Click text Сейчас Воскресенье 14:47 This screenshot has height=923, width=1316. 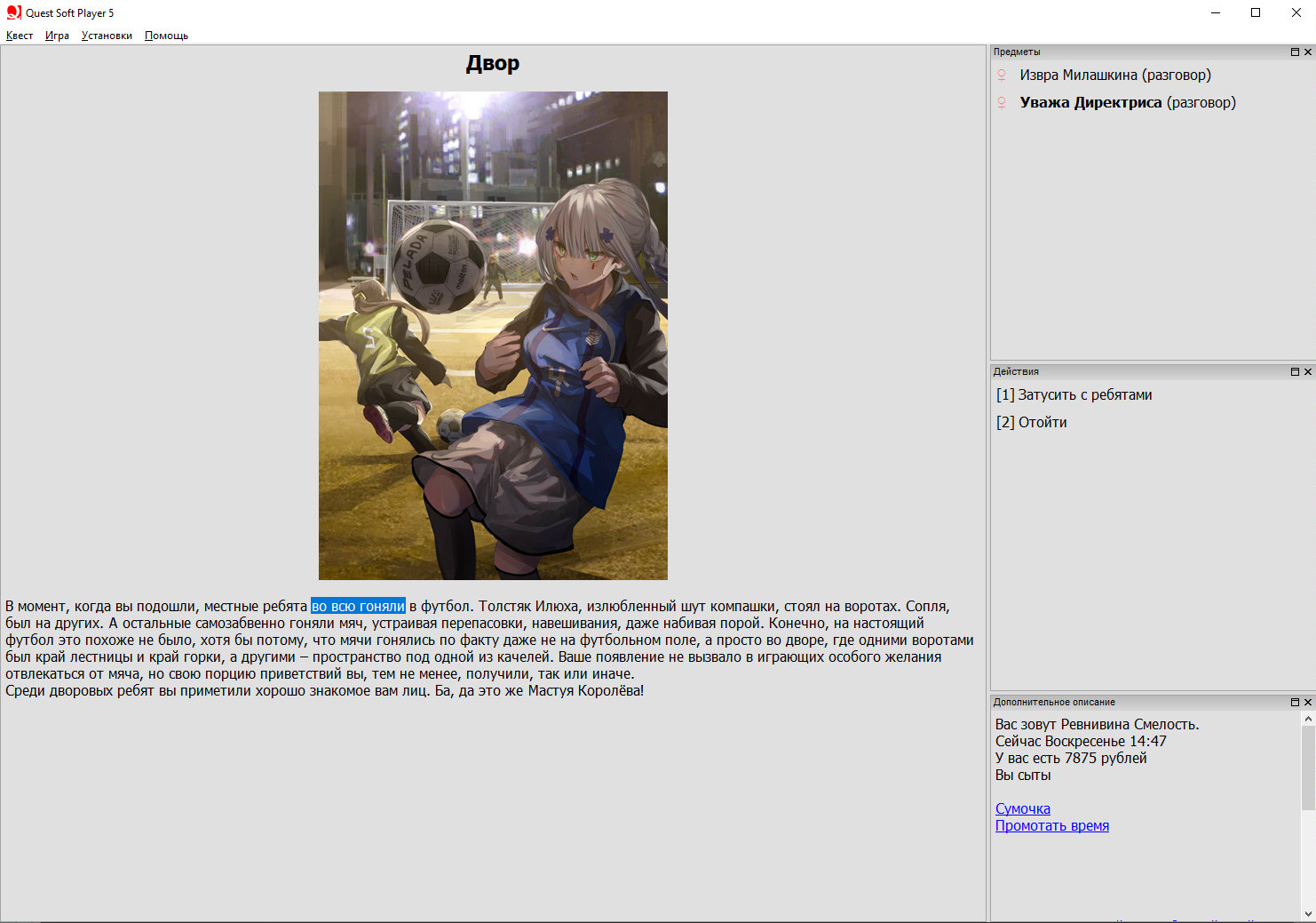click(1081, 742)
